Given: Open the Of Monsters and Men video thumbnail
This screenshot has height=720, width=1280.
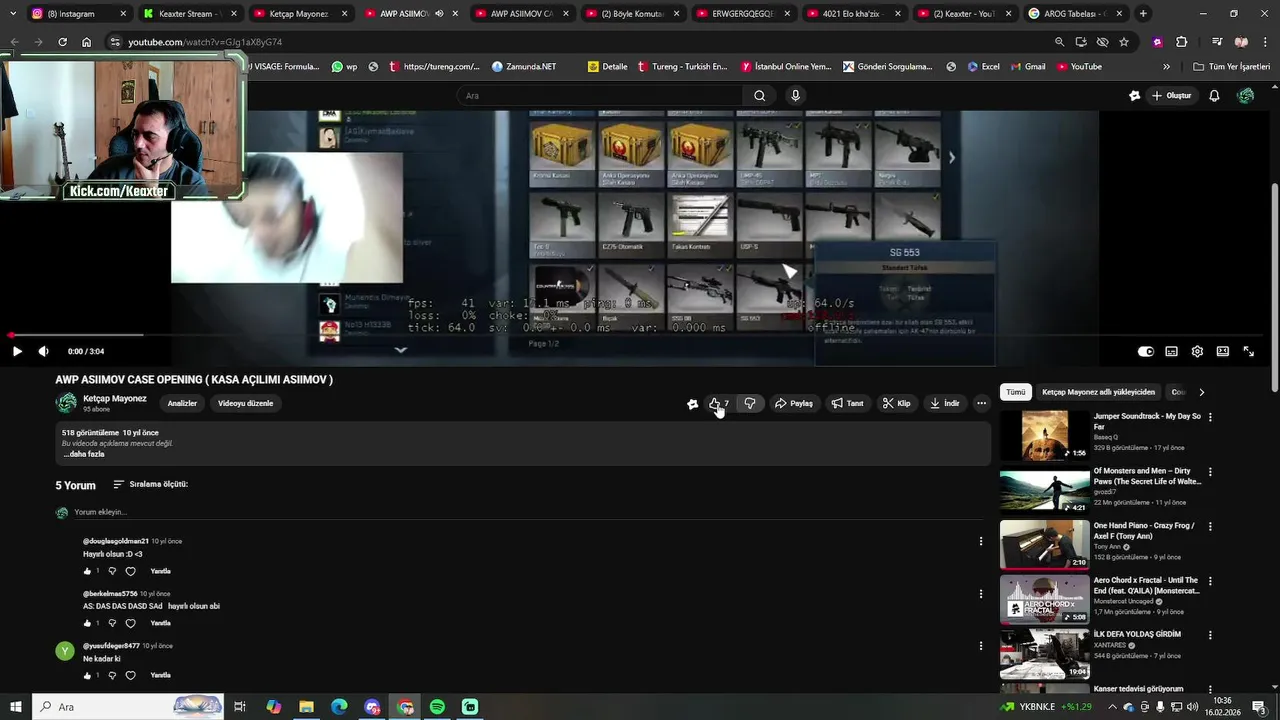Looking at the screenshot, I should click(1045, 490).
